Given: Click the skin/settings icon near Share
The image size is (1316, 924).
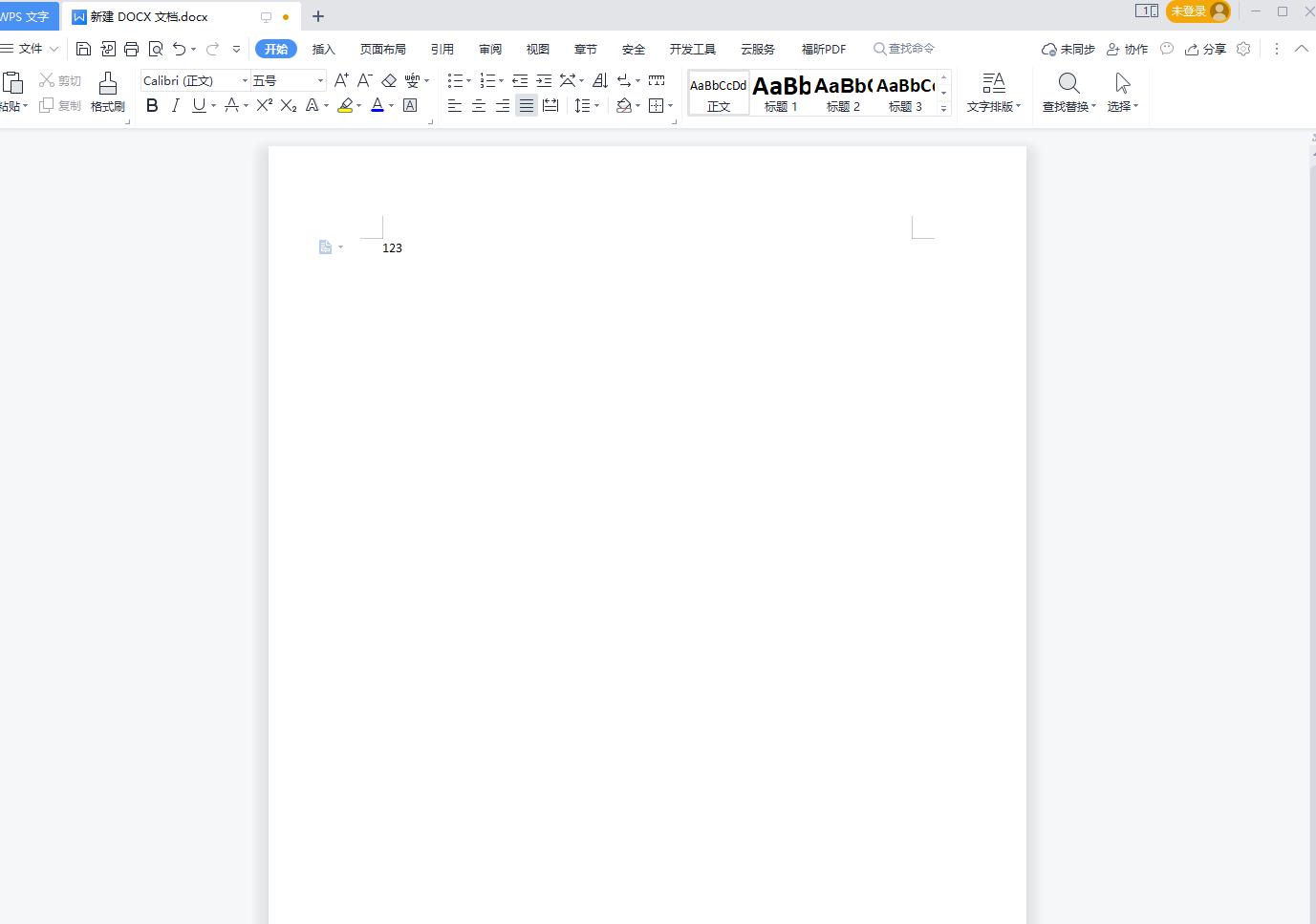Looking at the screenshot, I should click(1243, 49).
